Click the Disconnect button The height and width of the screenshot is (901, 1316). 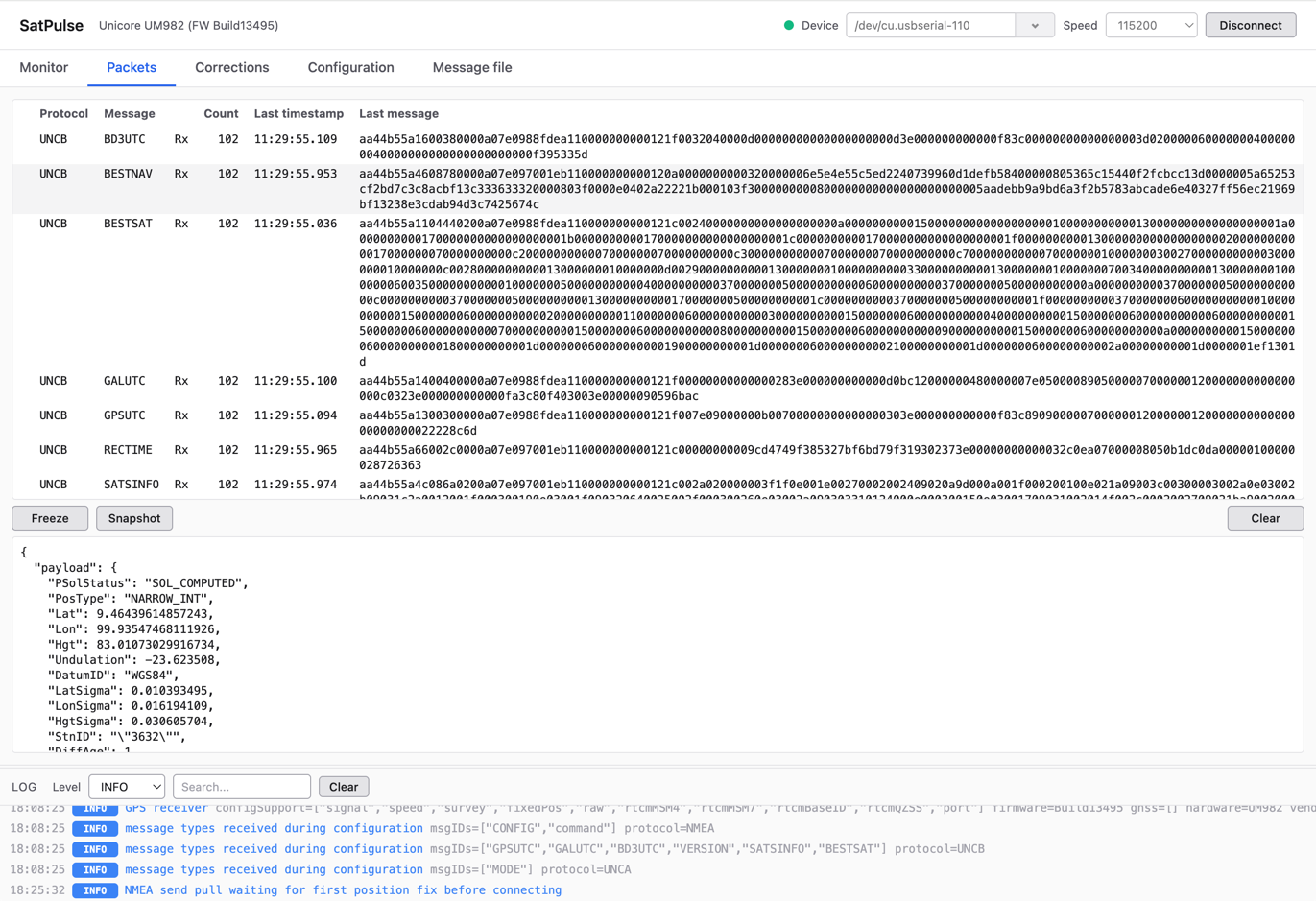click(x=1251, y=25)
